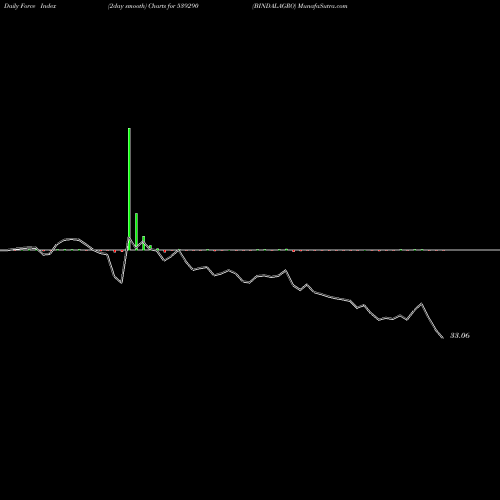Click the second tallest green bar
500x500 pixels.
coord(136,231)
